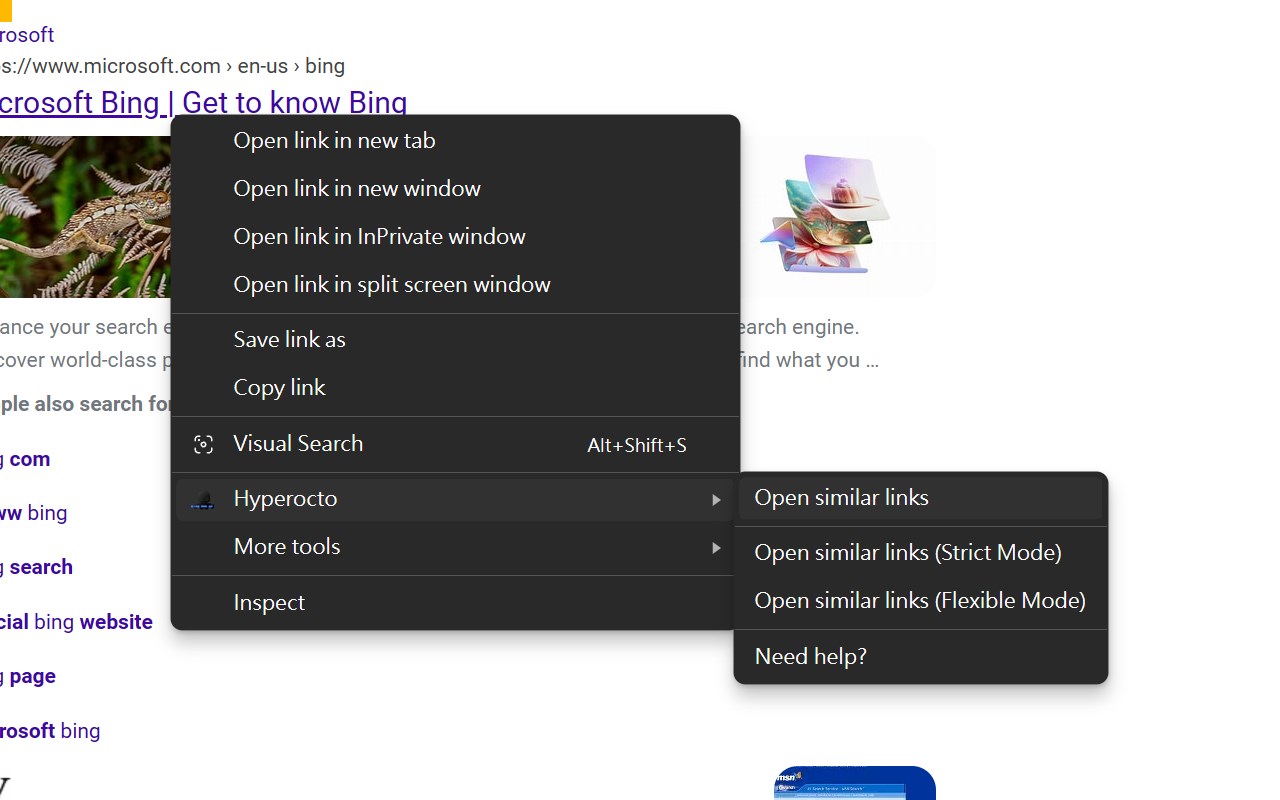Click the Hyperocto extension icon
The height and width of the screenshot is (800, 1280).
tap(203, 499)
